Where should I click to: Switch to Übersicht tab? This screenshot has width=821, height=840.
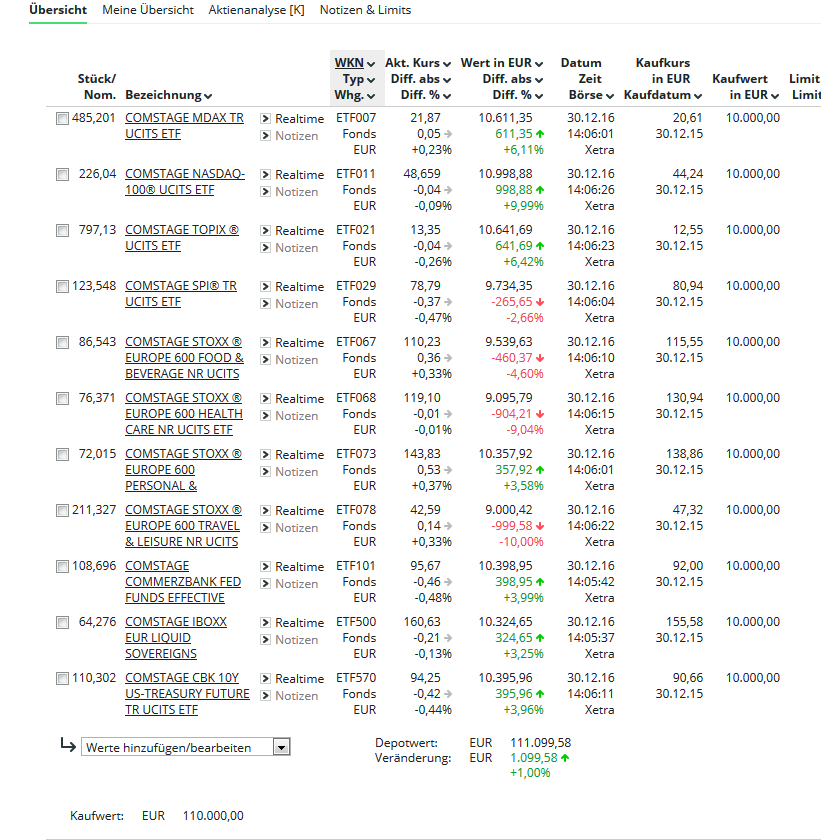58,10
